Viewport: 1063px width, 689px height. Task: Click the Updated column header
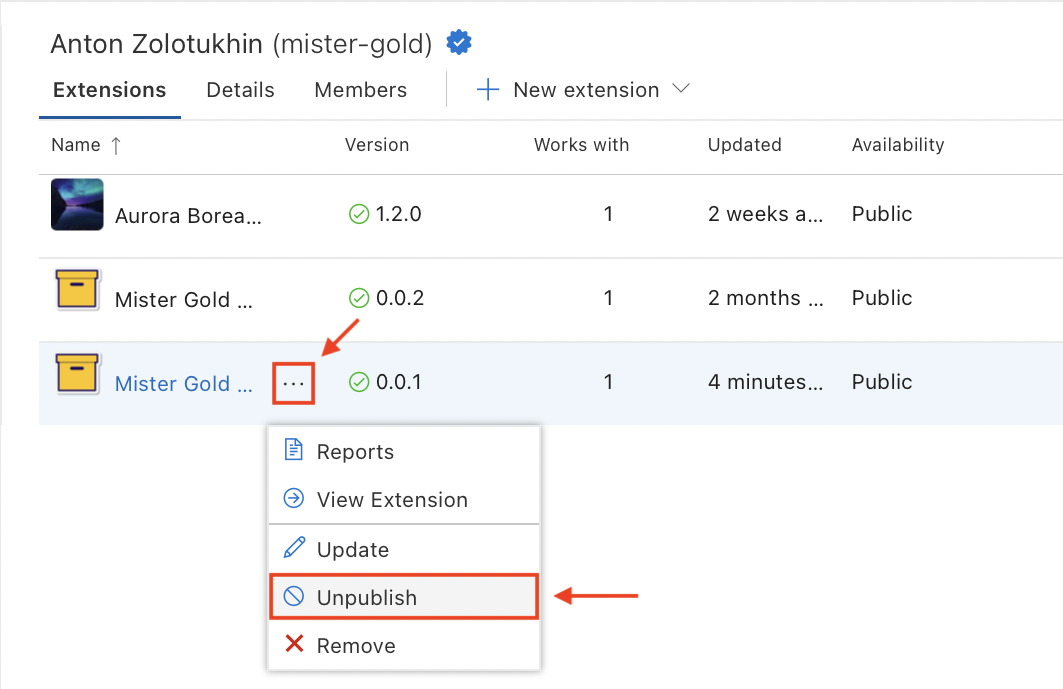tap(744, 145)
